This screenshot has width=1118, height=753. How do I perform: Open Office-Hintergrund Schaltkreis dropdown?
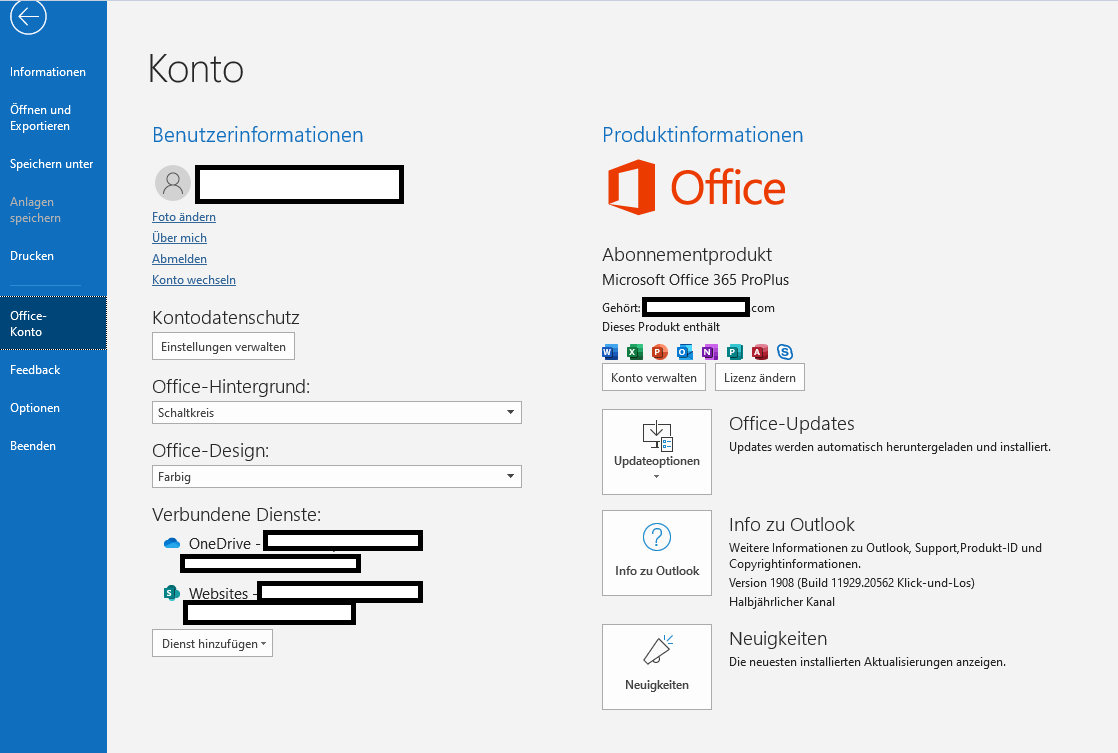pos(337,413)
